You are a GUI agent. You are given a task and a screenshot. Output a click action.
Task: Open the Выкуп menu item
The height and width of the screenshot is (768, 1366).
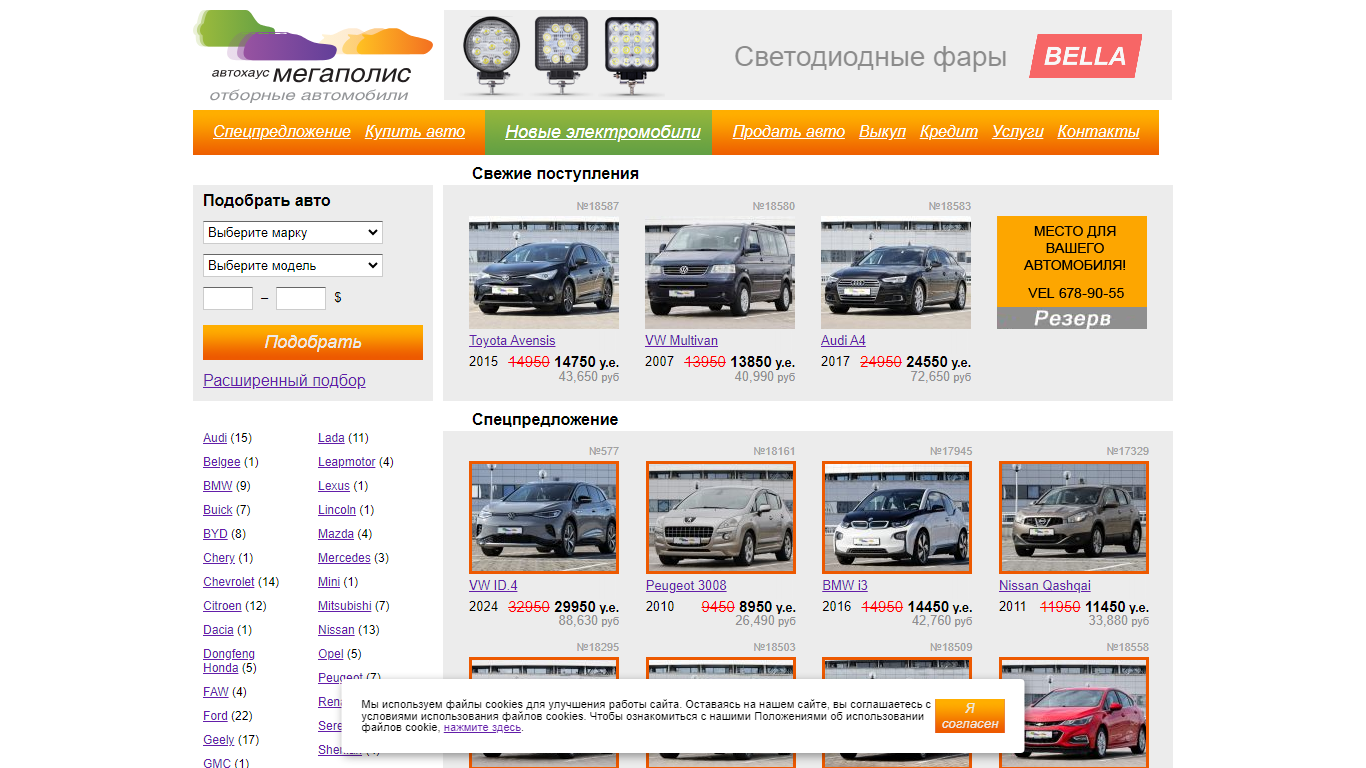coord(882,132)
